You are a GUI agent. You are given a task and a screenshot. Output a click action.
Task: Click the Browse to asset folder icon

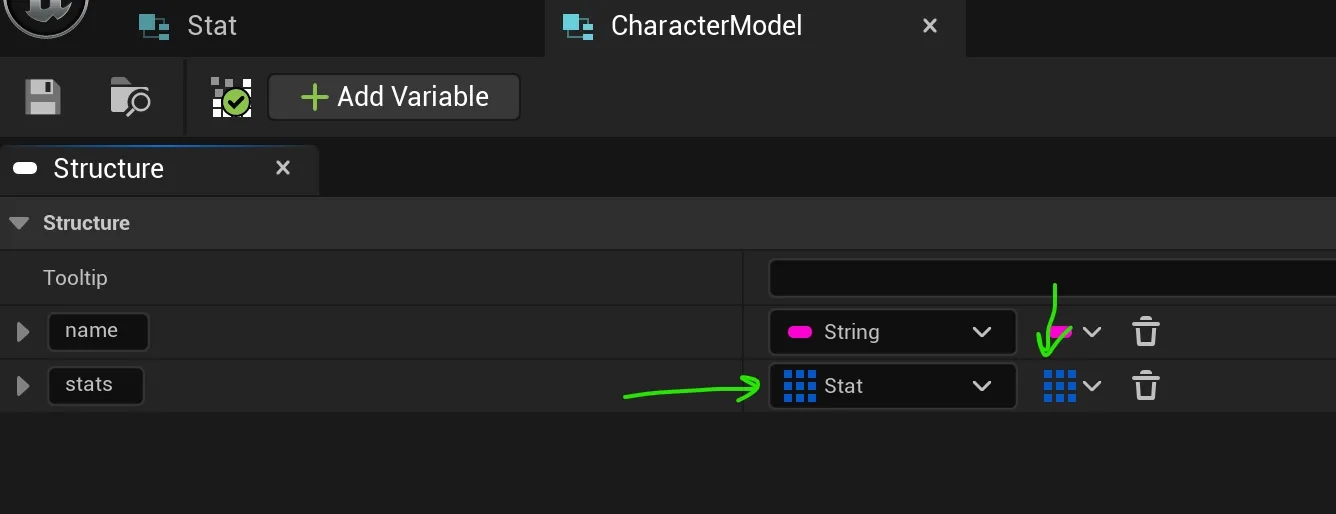pos(130,97)
